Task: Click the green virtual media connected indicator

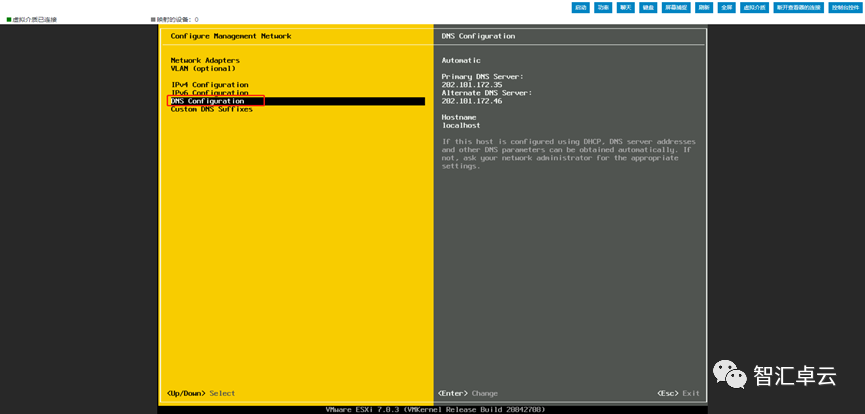Action: tap(9, 19)
